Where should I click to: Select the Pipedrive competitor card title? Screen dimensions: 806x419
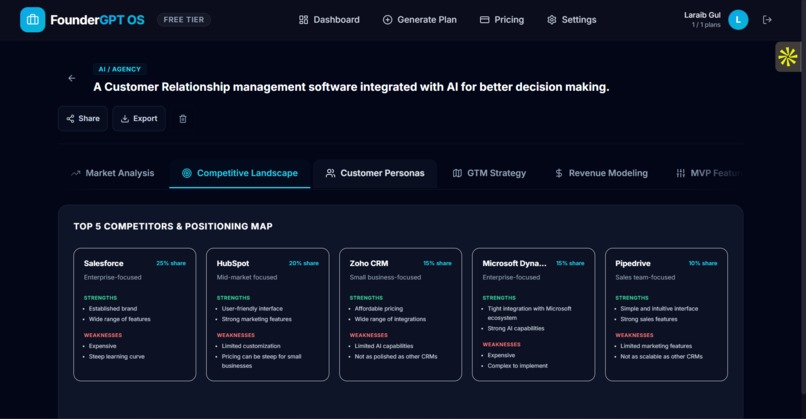[x=633, y=263]
